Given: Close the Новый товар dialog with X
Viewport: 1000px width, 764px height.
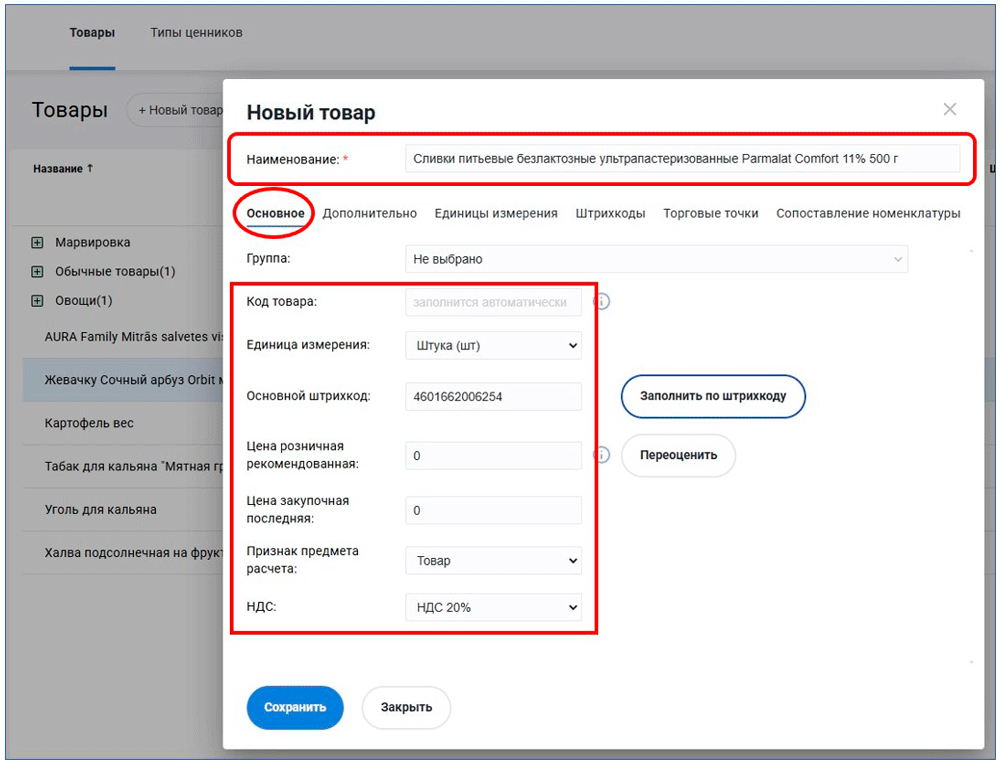Looking at the screenshot, I should [950, 110].
